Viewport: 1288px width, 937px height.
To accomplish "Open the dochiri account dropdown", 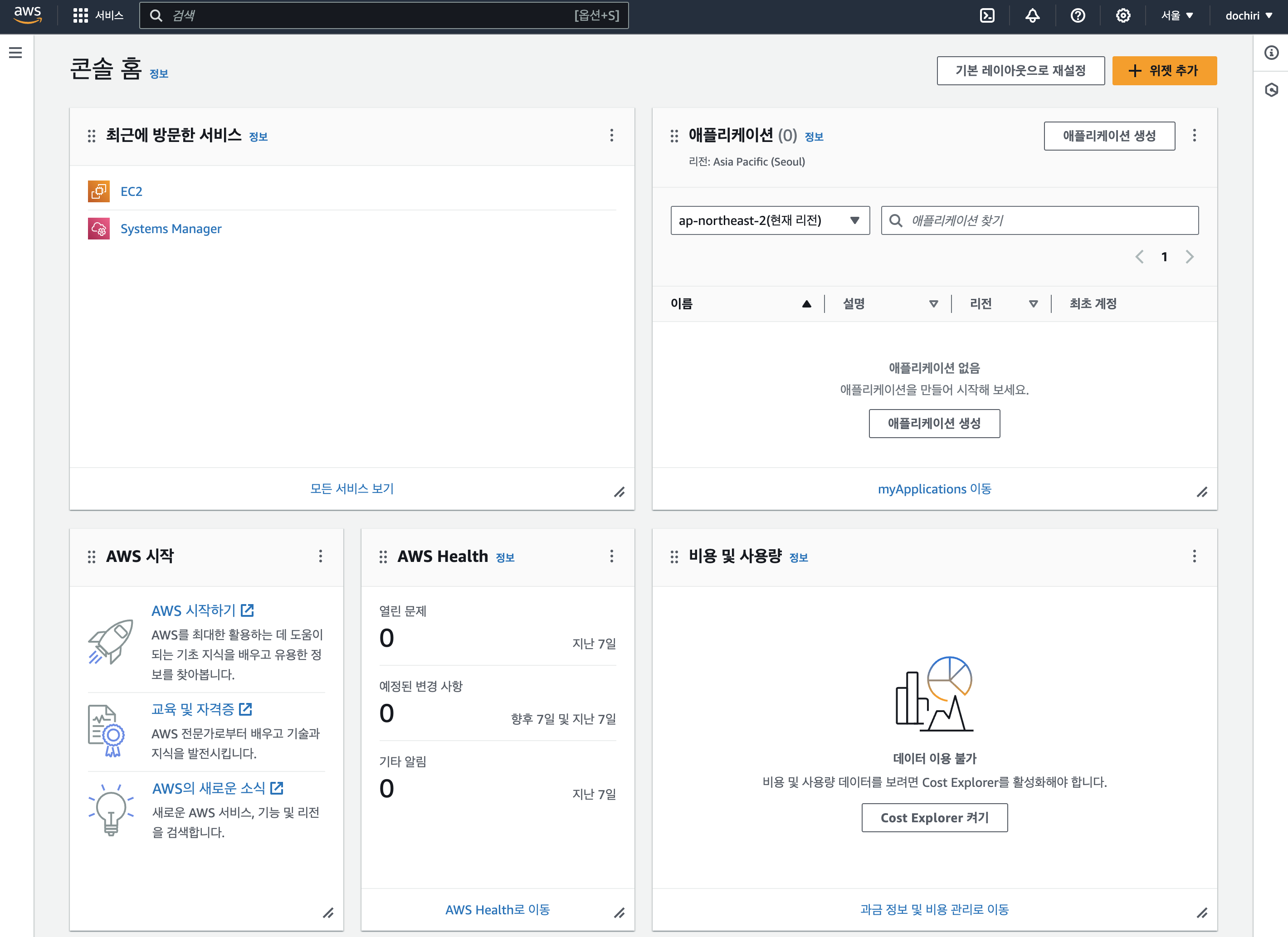I will click(x=1248, y=15).
